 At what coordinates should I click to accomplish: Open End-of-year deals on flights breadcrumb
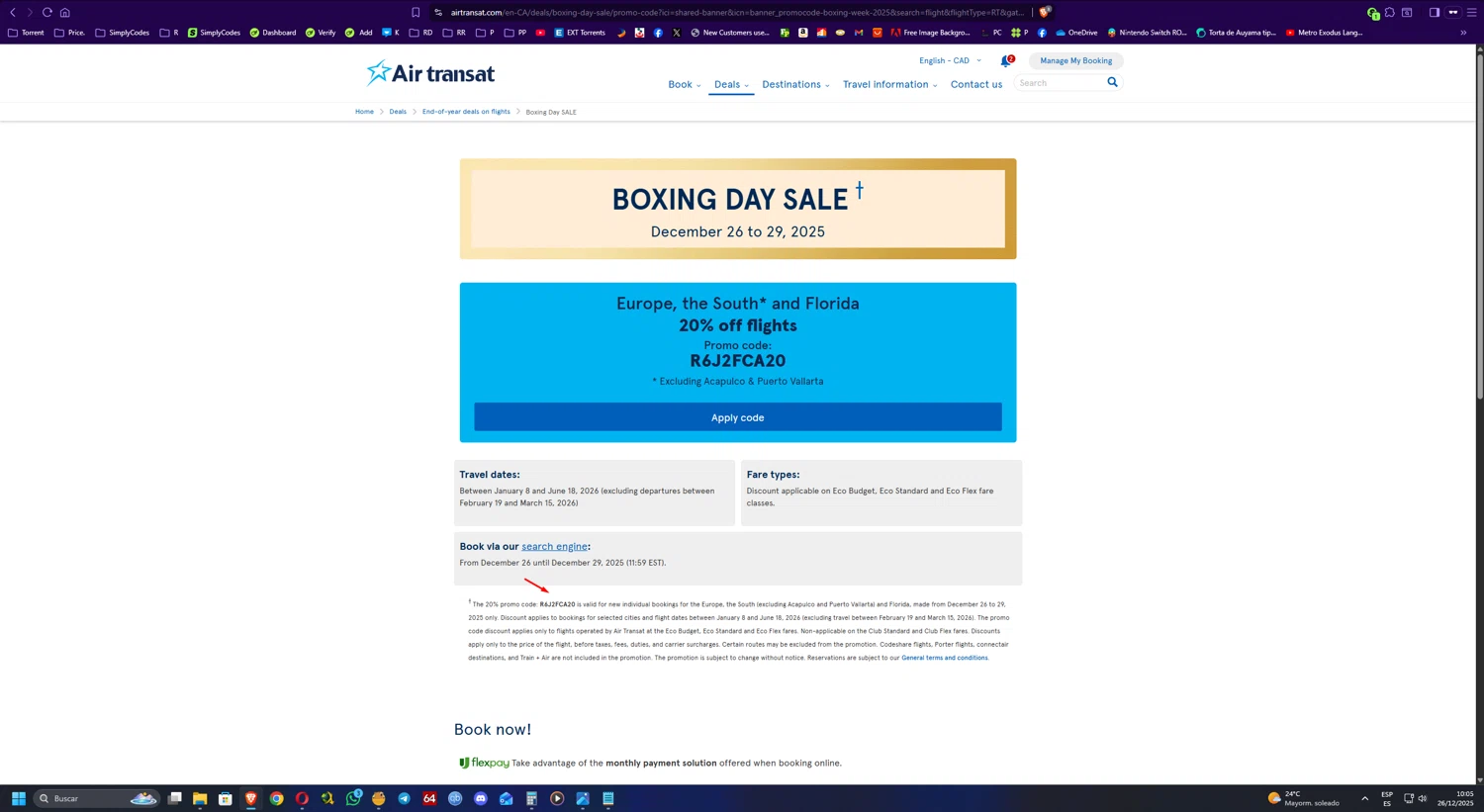click(466, 112)
